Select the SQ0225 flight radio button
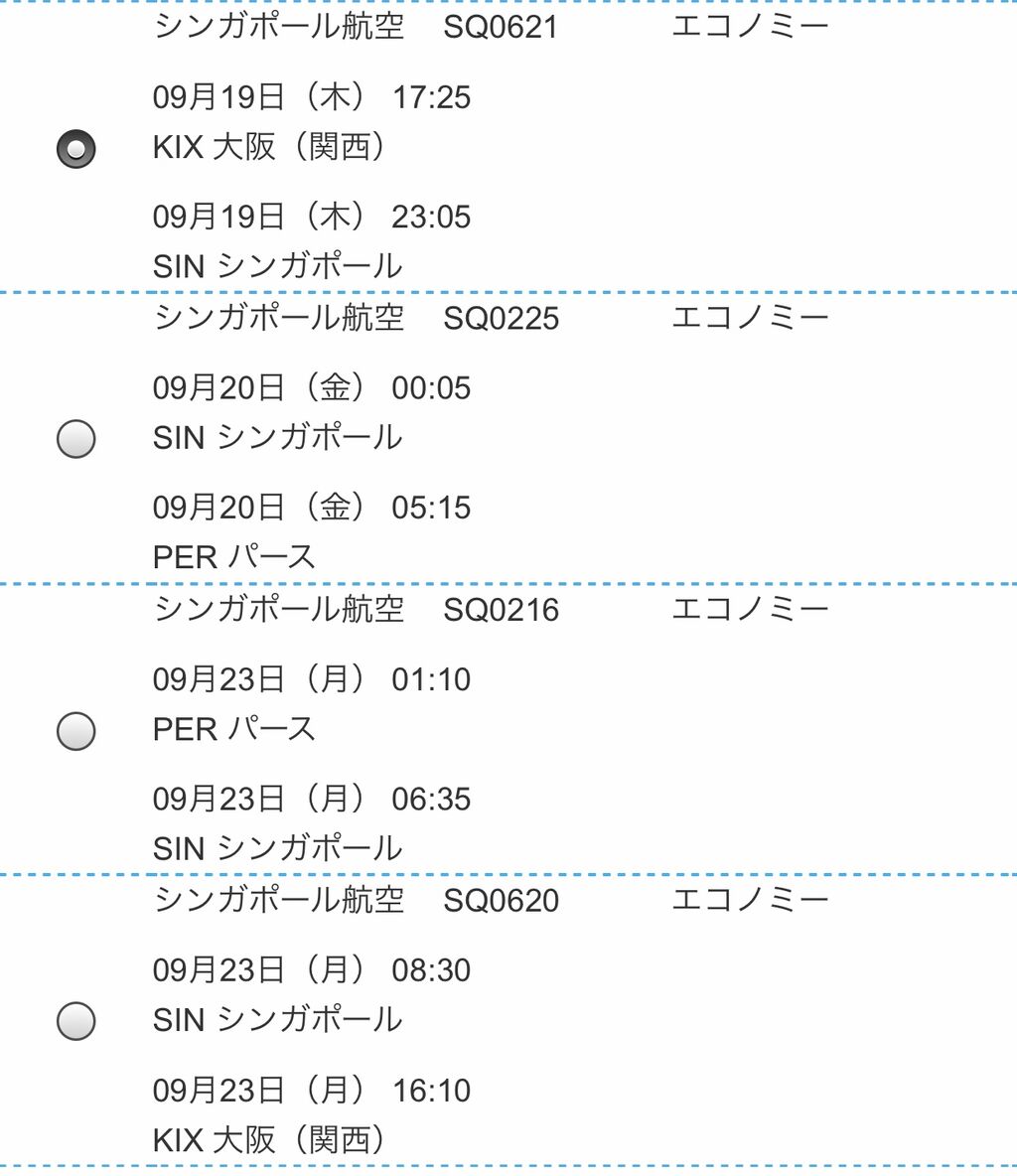The image size is (1017, 1176). point(76,438)
